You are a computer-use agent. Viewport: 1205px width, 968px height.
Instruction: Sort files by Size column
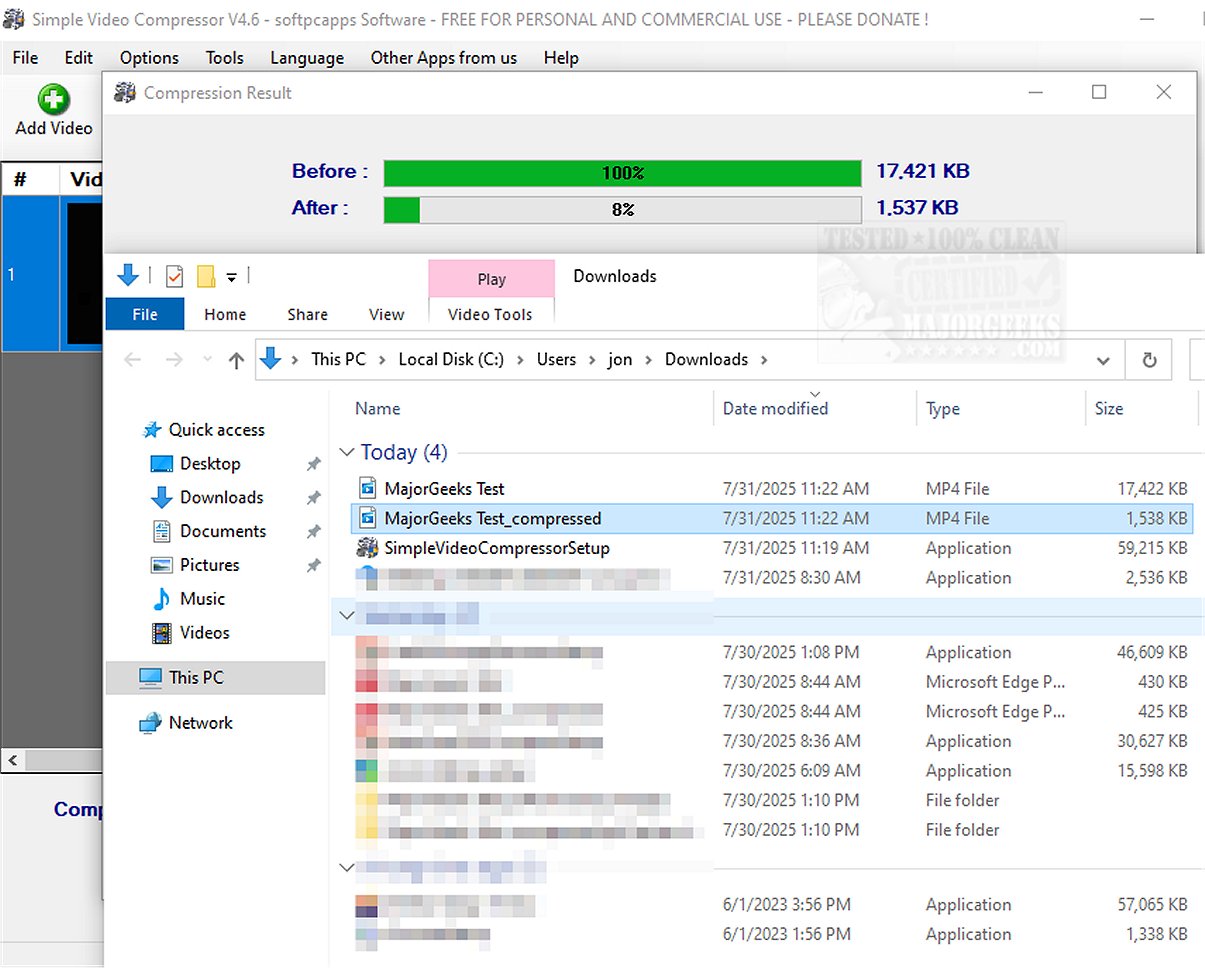tap(1108, 408)
